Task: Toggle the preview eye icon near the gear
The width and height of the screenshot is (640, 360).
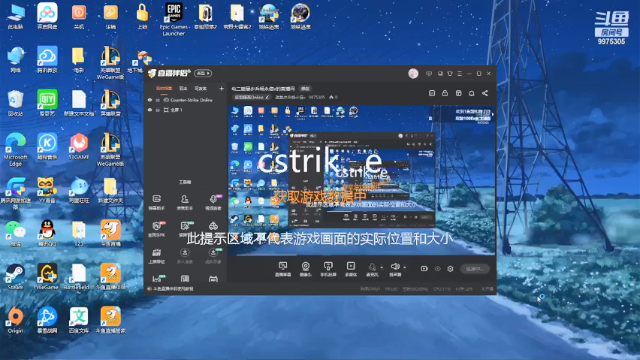Action: coord(438,269)
